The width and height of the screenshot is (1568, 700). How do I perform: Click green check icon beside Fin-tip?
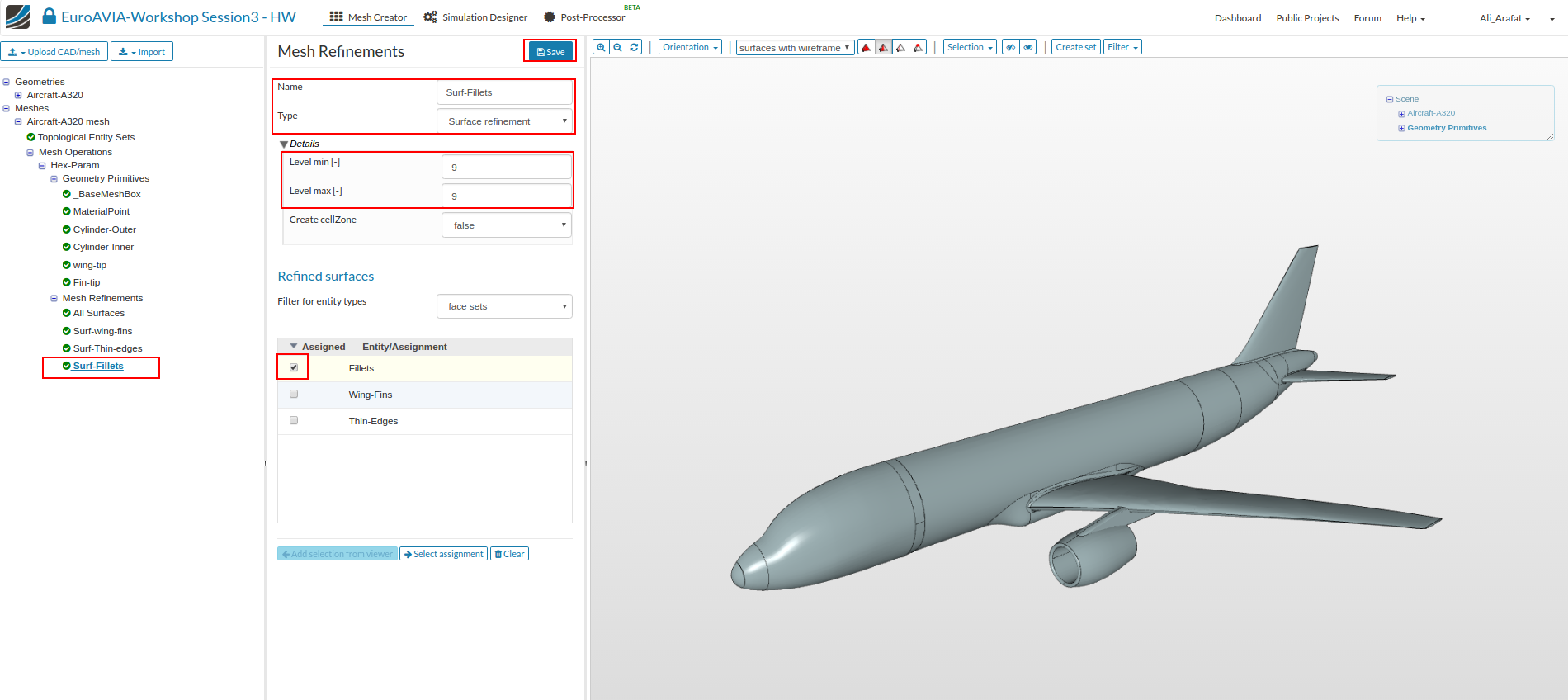[67, 282]
